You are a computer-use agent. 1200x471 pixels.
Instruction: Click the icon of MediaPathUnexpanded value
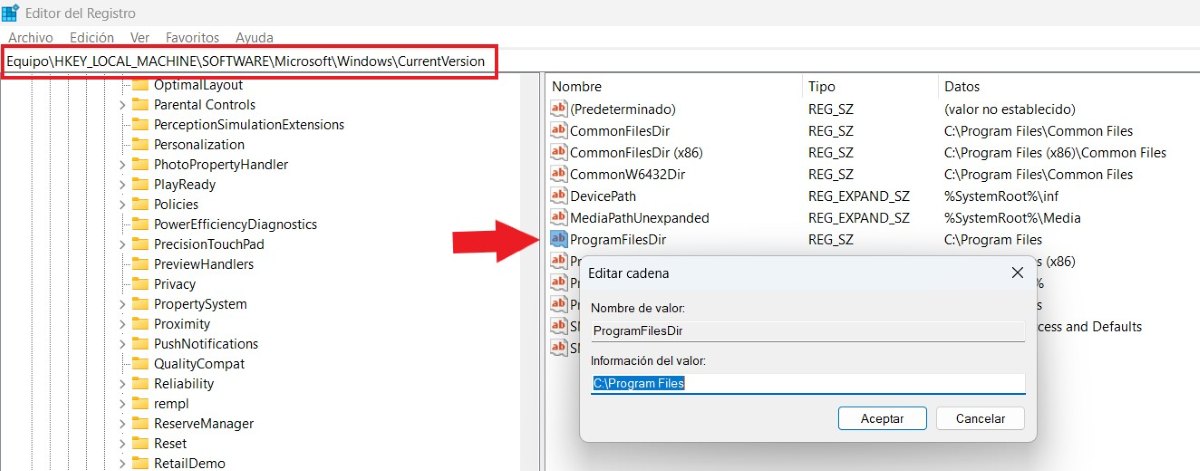[x=559, y=218]
